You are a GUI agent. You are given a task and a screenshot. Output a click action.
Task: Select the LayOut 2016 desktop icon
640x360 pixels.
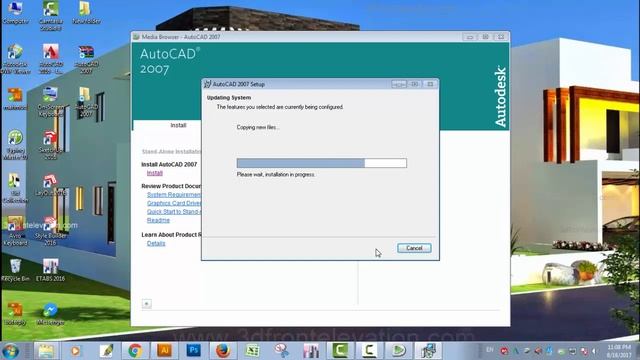(x=51, y=186)
